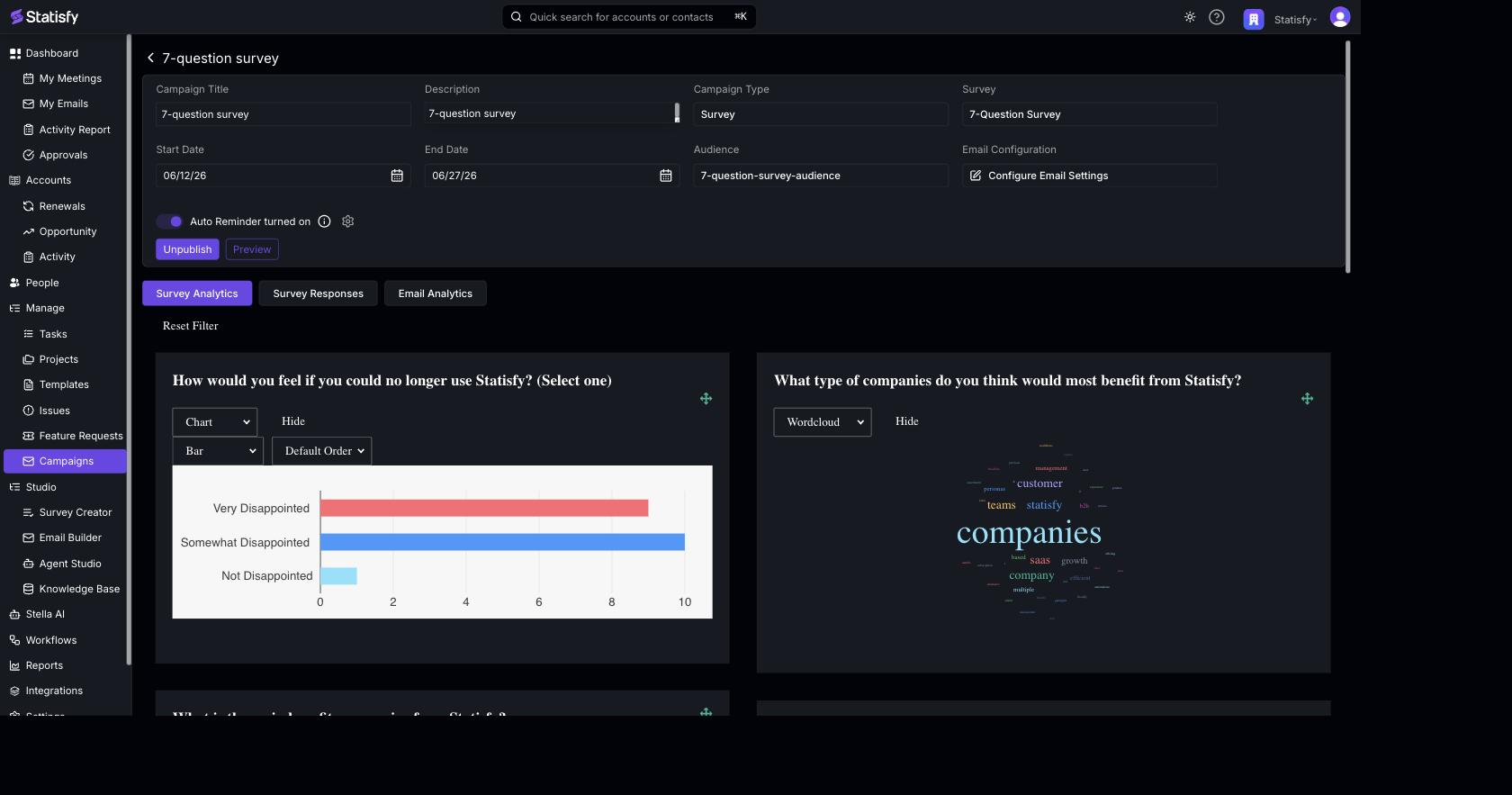
Task: Open Campaigns in sidebar
Action: point(65,461)
